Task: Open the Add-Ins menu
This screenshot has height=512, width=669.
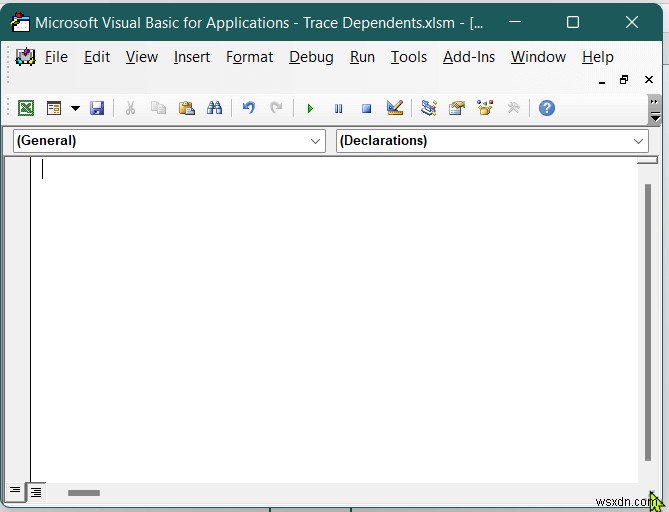Action: (x=468, y=57)
